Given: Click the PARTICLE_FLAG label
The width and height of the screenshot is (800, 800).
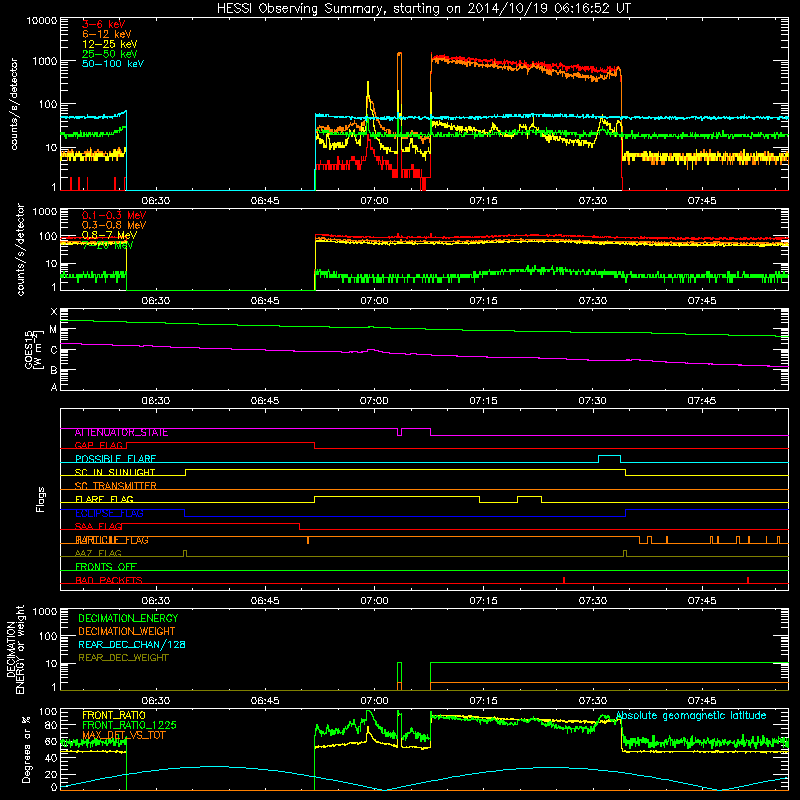Looking at the screenshot, I should click(112, 540).
